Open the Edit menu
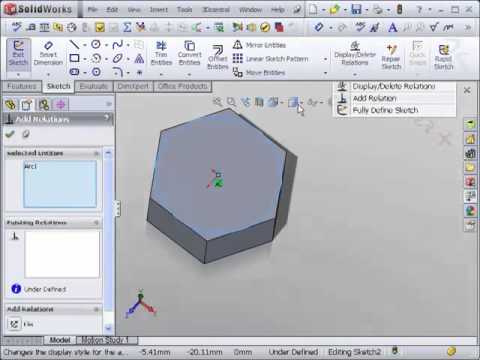The width and height of the screenshot is (480, 360). pos(112,10)
